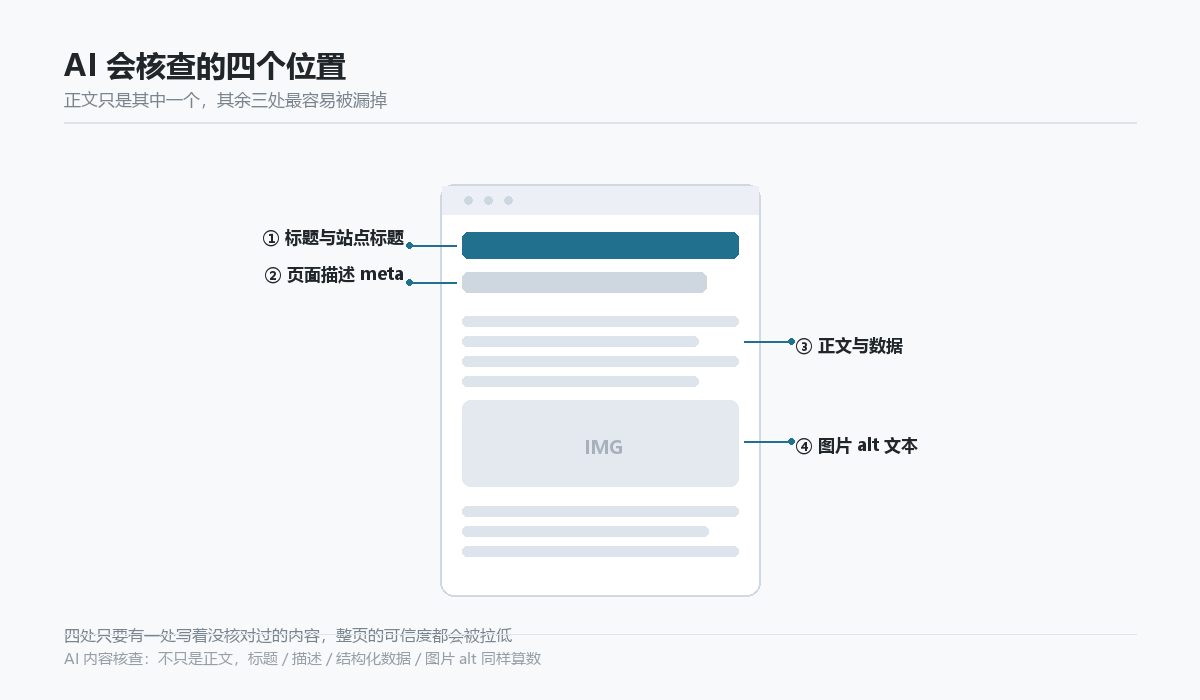The width and height of the screenshot is (1200, 700).
Task: Click the gray meta description bar below the teal title
Action: pyautogui.click(x=584, y=282)
